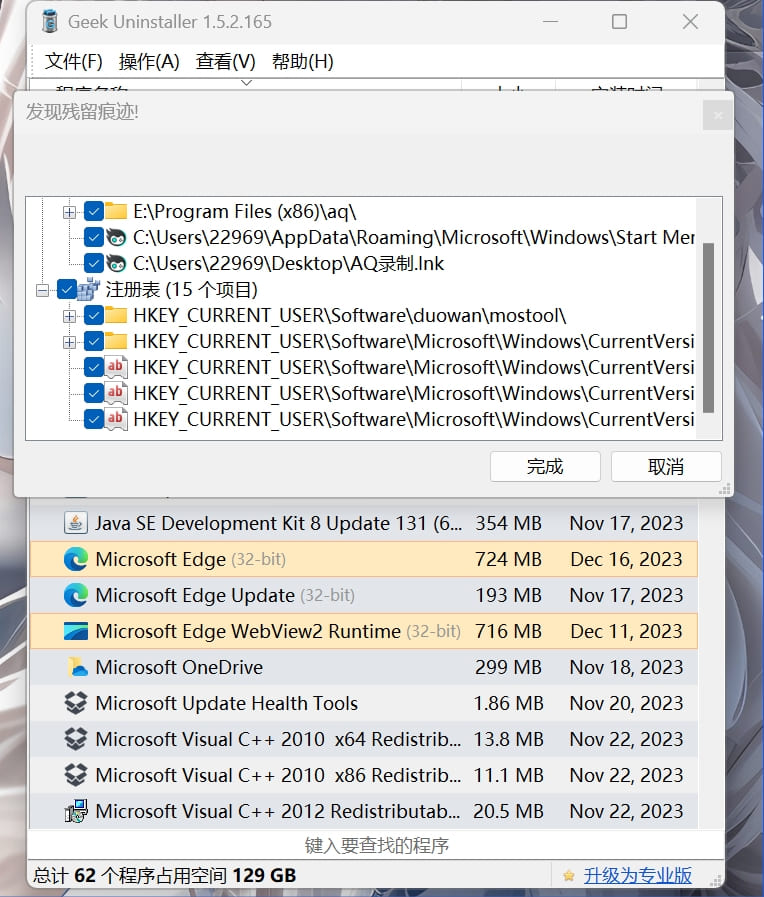This screenshot has width=764, height=897.
Task: Click the Microsoft Update Health Tools icon
Action: coord(76,703)
